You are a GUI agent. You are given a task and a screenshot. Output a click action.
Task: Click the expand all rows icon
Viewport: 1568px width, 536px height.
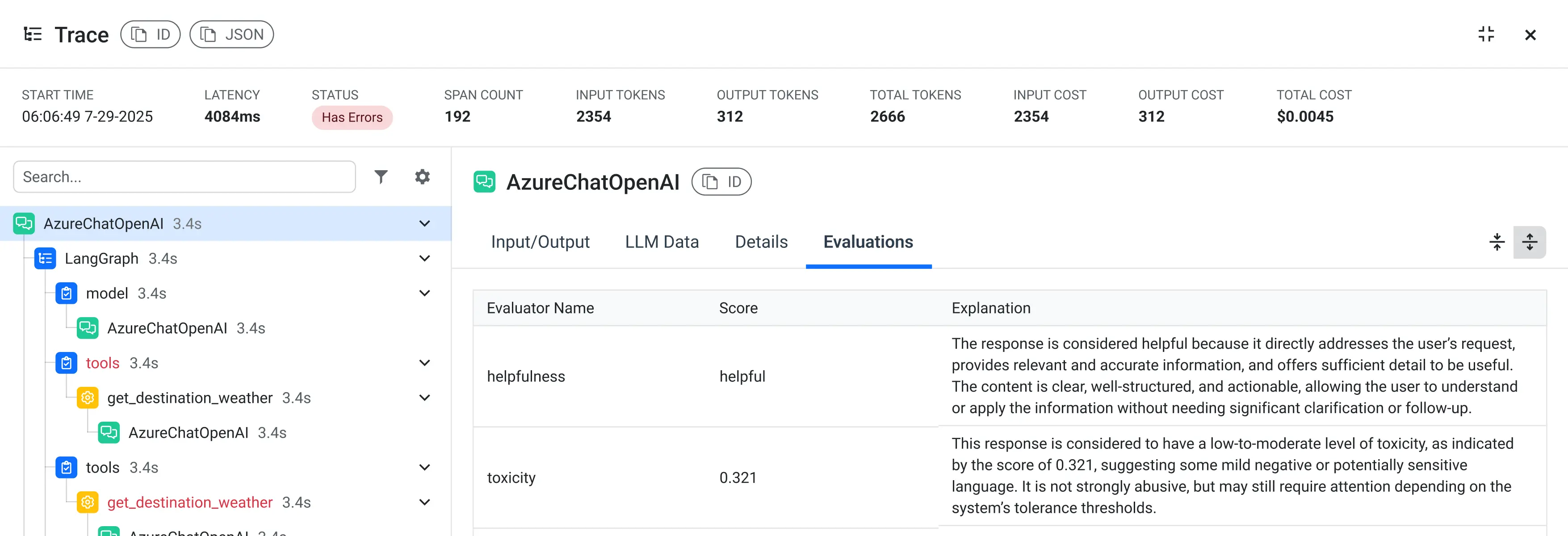point(1529,242)
